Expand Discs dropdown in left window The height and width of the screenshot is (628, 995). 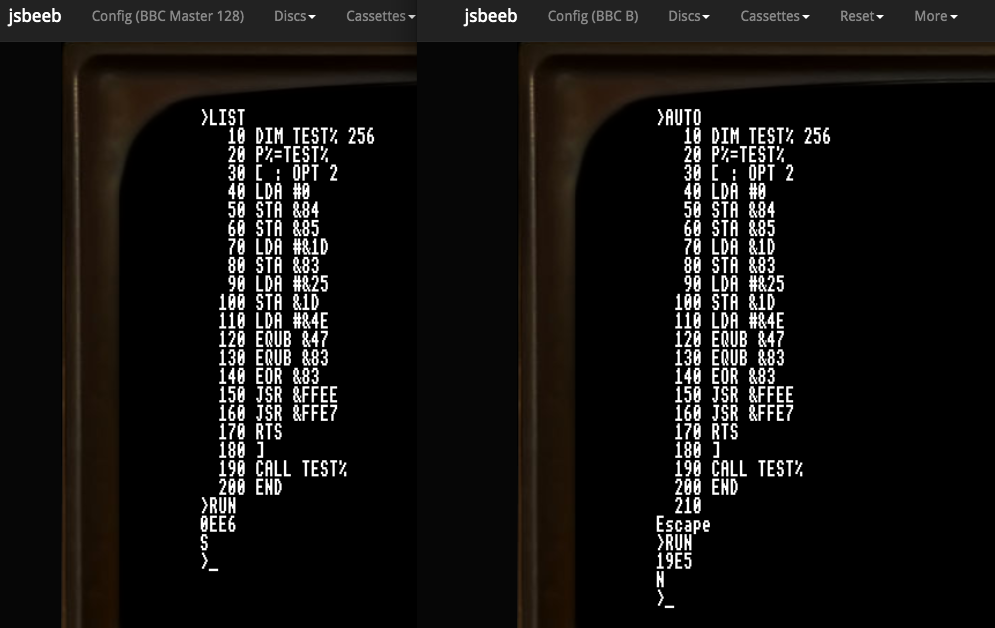[x=295, y=17]
